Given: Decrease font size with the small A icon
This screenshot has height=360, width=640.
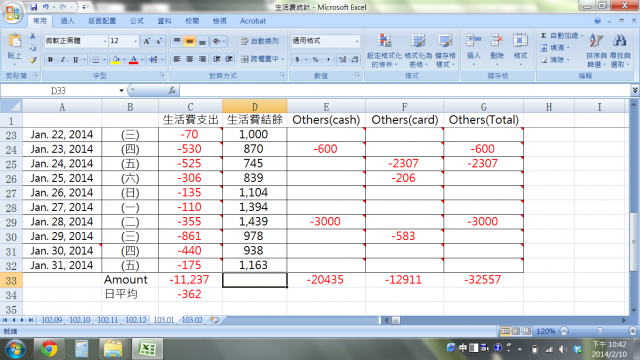Looking at the screenshot, I should tap(159, 41).
